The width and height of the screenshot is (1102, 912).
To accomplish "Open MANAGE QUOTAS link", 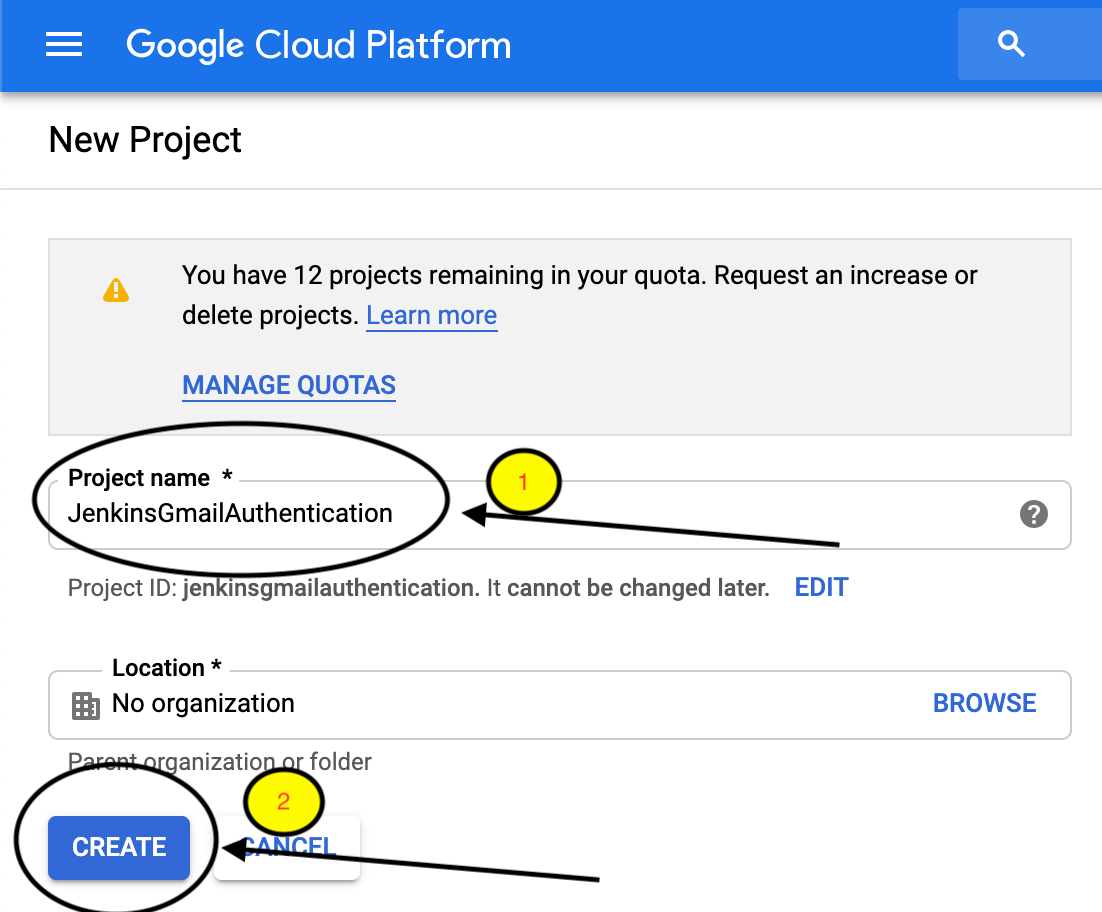I will tap(289, 385).
